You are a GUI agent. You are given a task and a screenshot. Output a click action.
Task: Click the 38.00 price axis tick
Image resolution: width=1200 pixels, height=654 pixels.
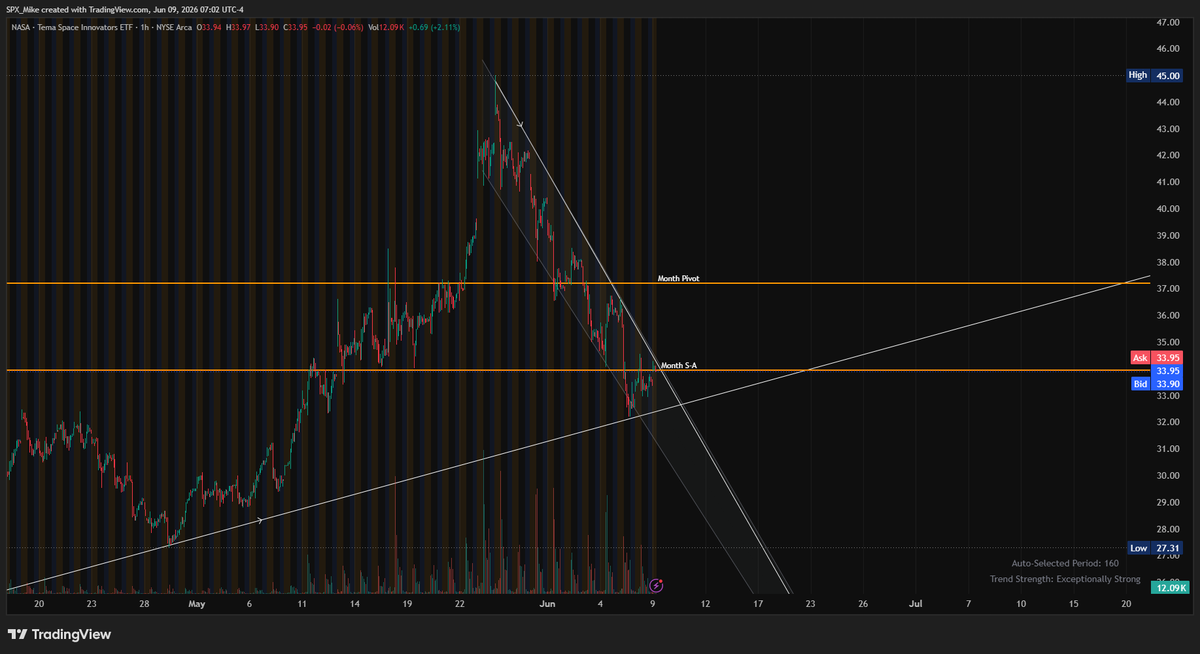tap(1168, 262)
